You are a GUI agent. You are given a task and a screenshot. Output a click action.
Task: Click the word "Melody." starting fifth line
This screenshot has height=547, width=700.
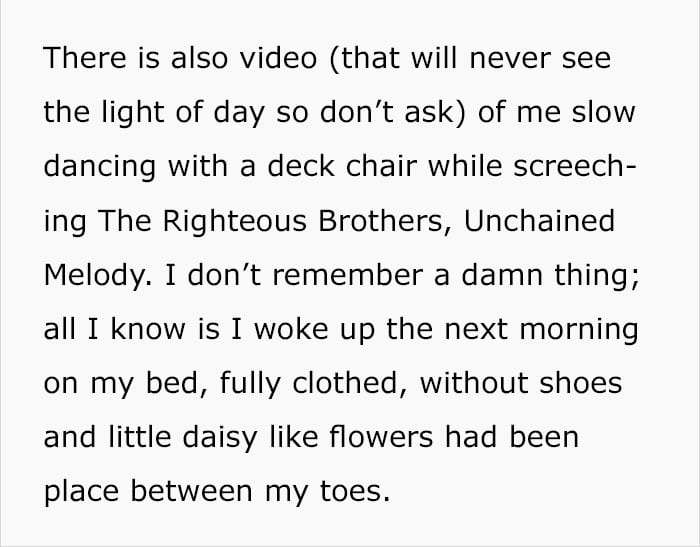[x=98, y=276]
